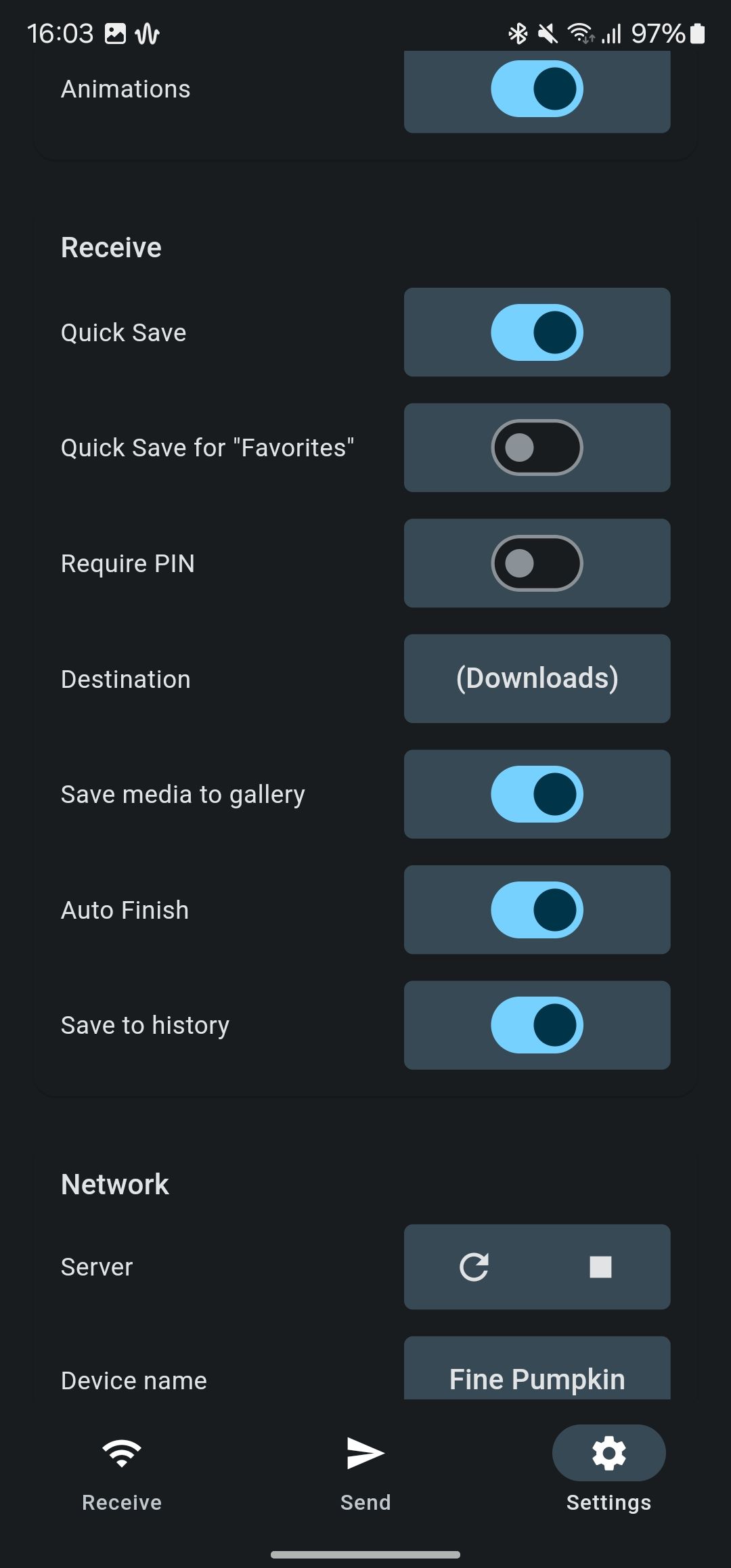The width and height of the screenshot is (731, 1568).
Task: Tap the gallery notification icon in status bar
Action: [115, 33]
